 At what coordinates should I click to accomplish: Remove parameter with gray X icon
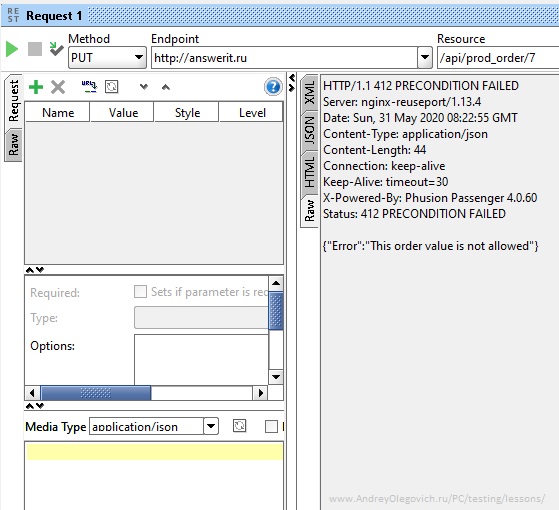(x=58, y=87)
